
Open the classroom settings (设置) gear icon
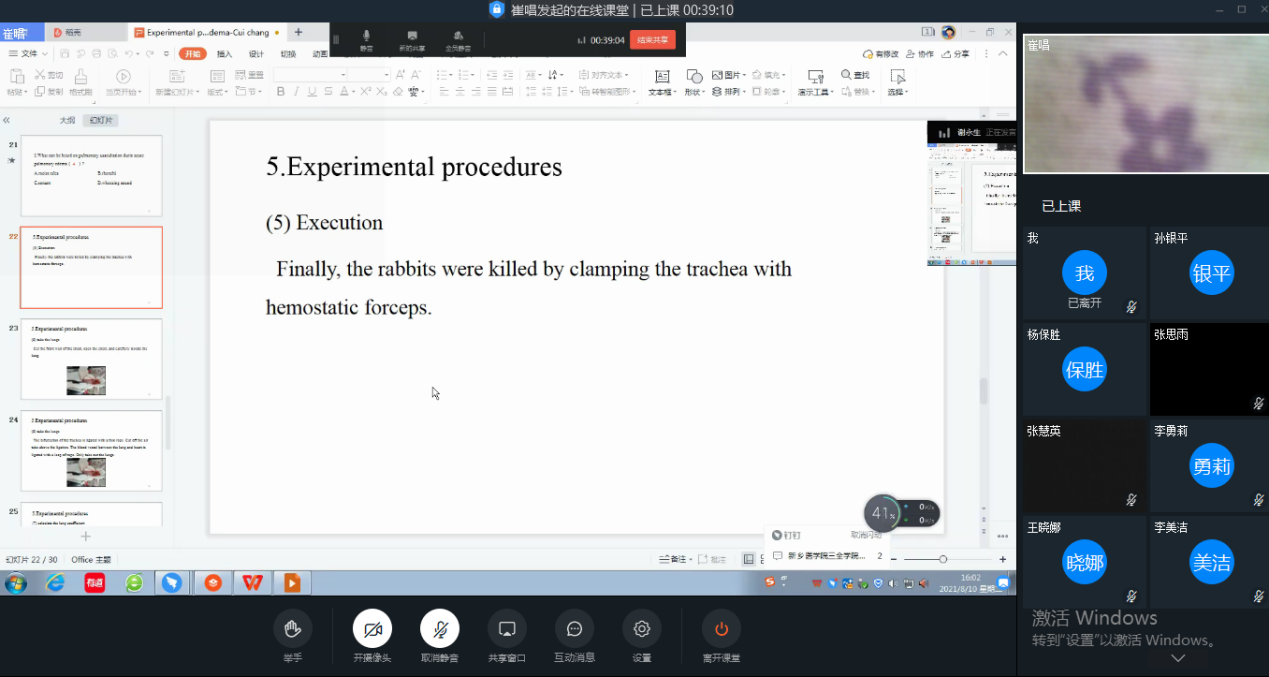pos(641,629)
